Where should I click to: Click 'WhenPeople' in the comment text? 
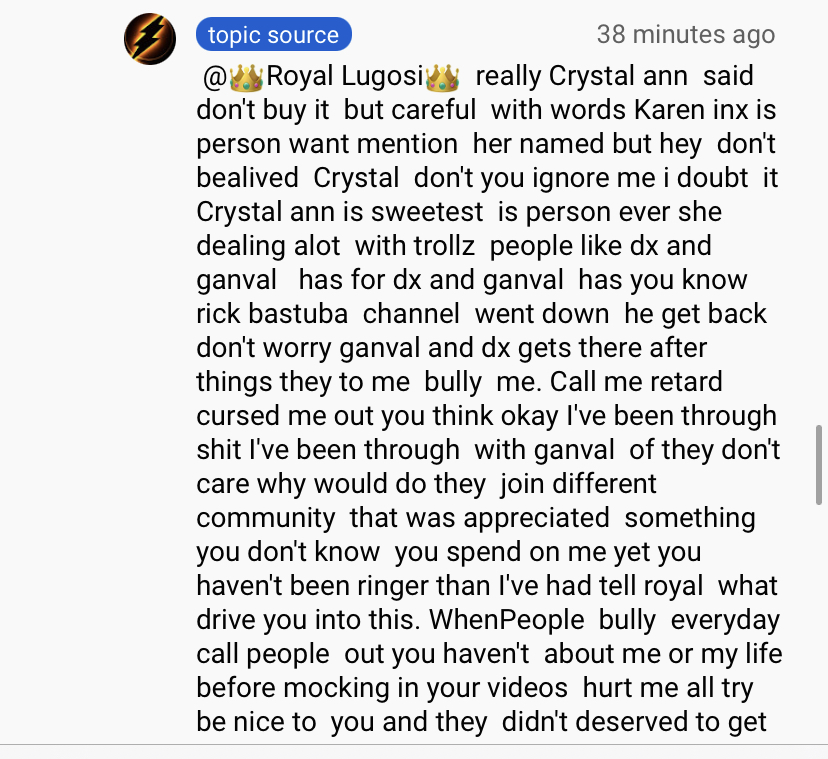(506, 620)
